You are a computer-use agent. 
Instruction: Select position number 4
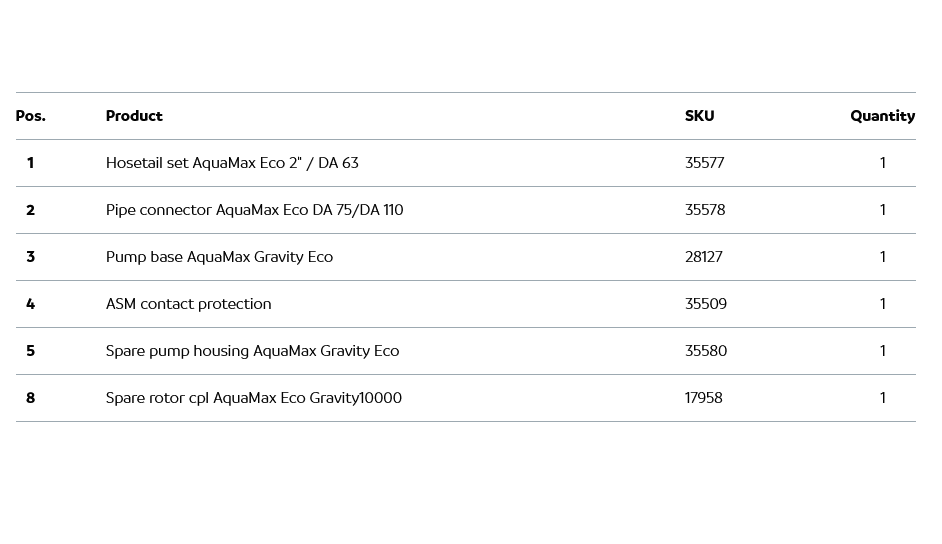pos(30,304)
